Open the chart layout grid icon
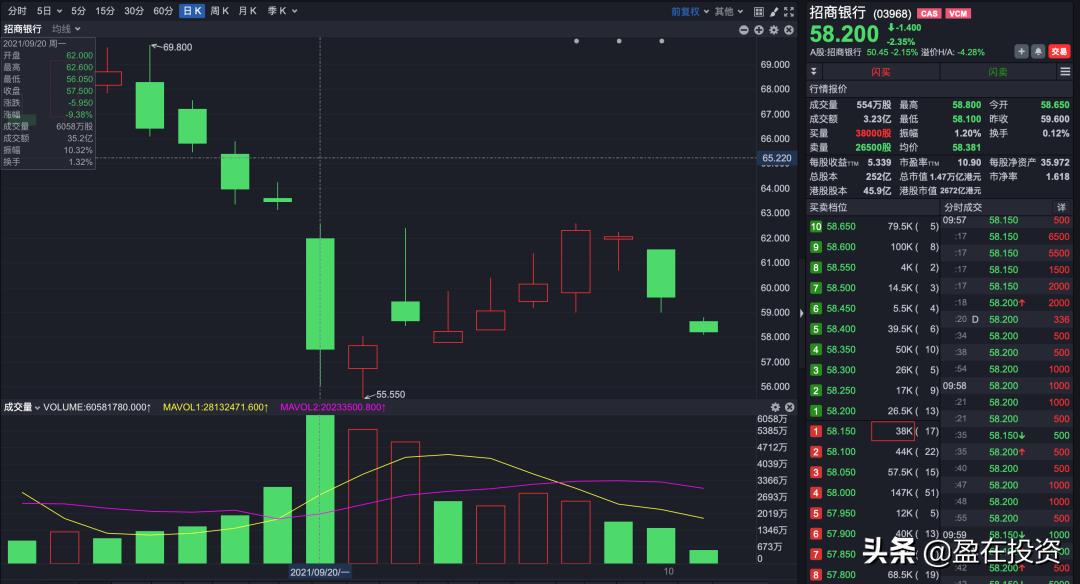This screenshot has width=1080, height=584. pos(758,12)
